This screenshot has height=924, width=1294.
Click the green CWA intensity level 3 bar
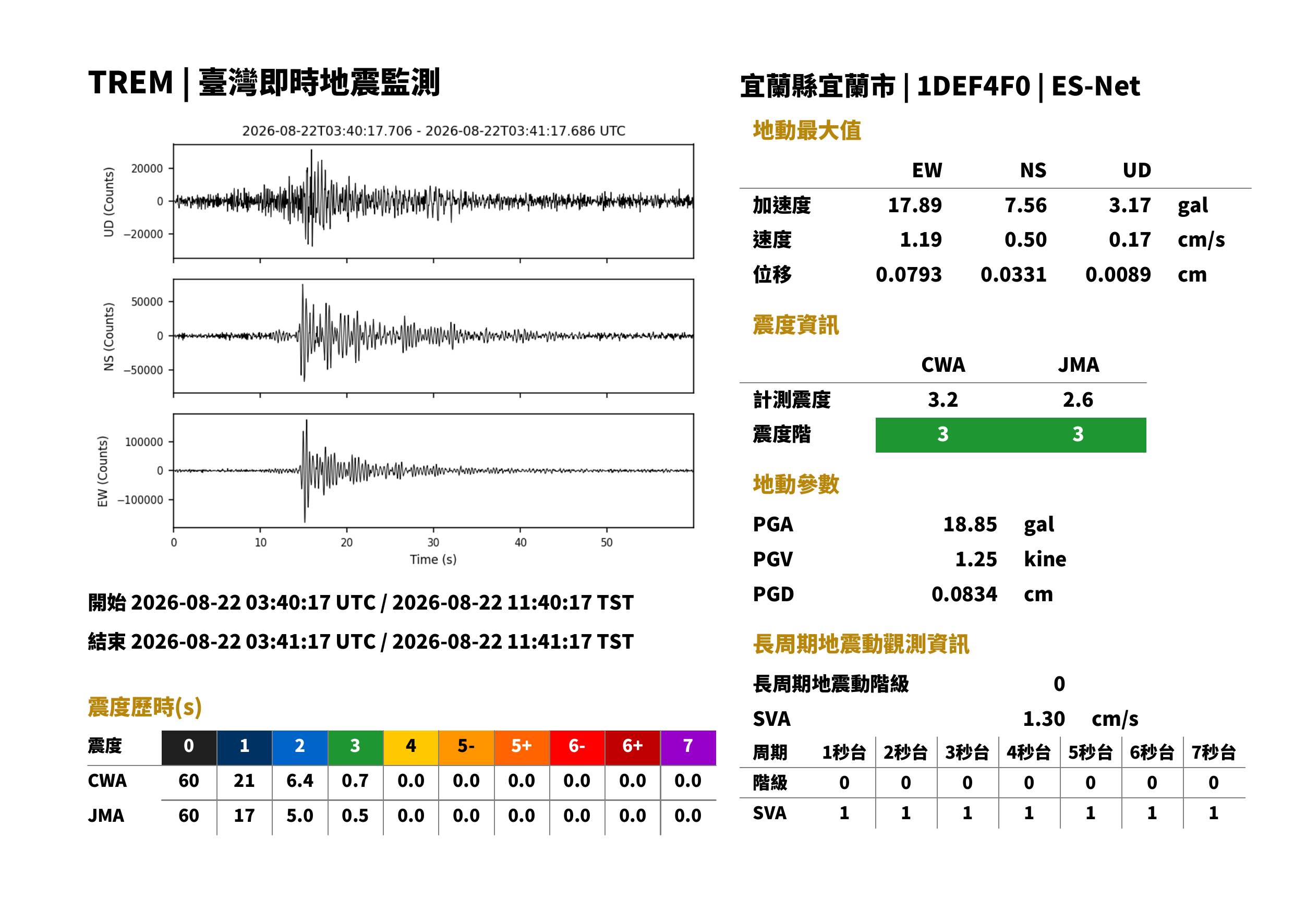pyautogui.click(x=943, y=435)
